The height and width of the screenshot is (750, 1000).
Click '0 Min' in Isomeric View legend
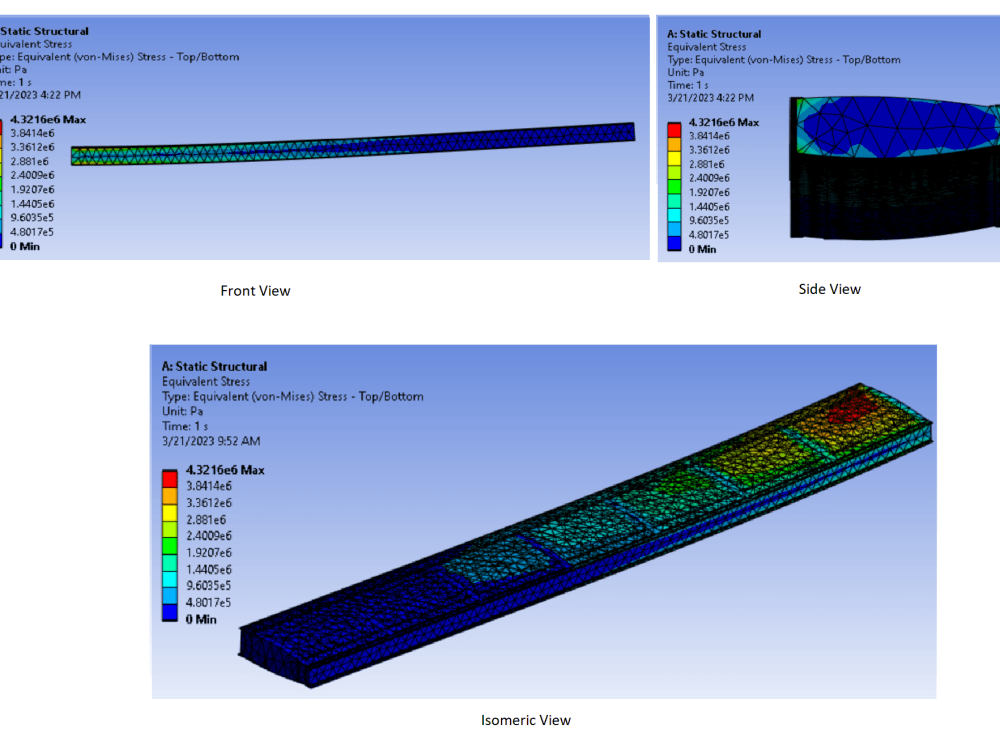201,619
